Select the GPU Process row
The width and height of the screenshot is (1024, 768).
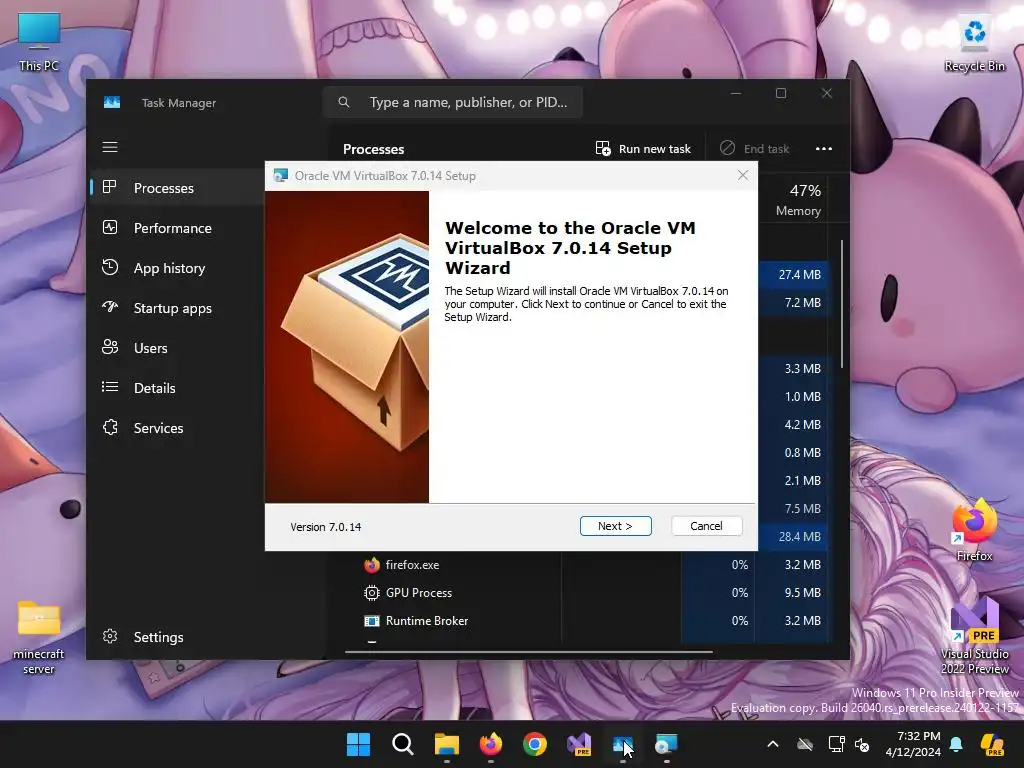pos(588,593)
